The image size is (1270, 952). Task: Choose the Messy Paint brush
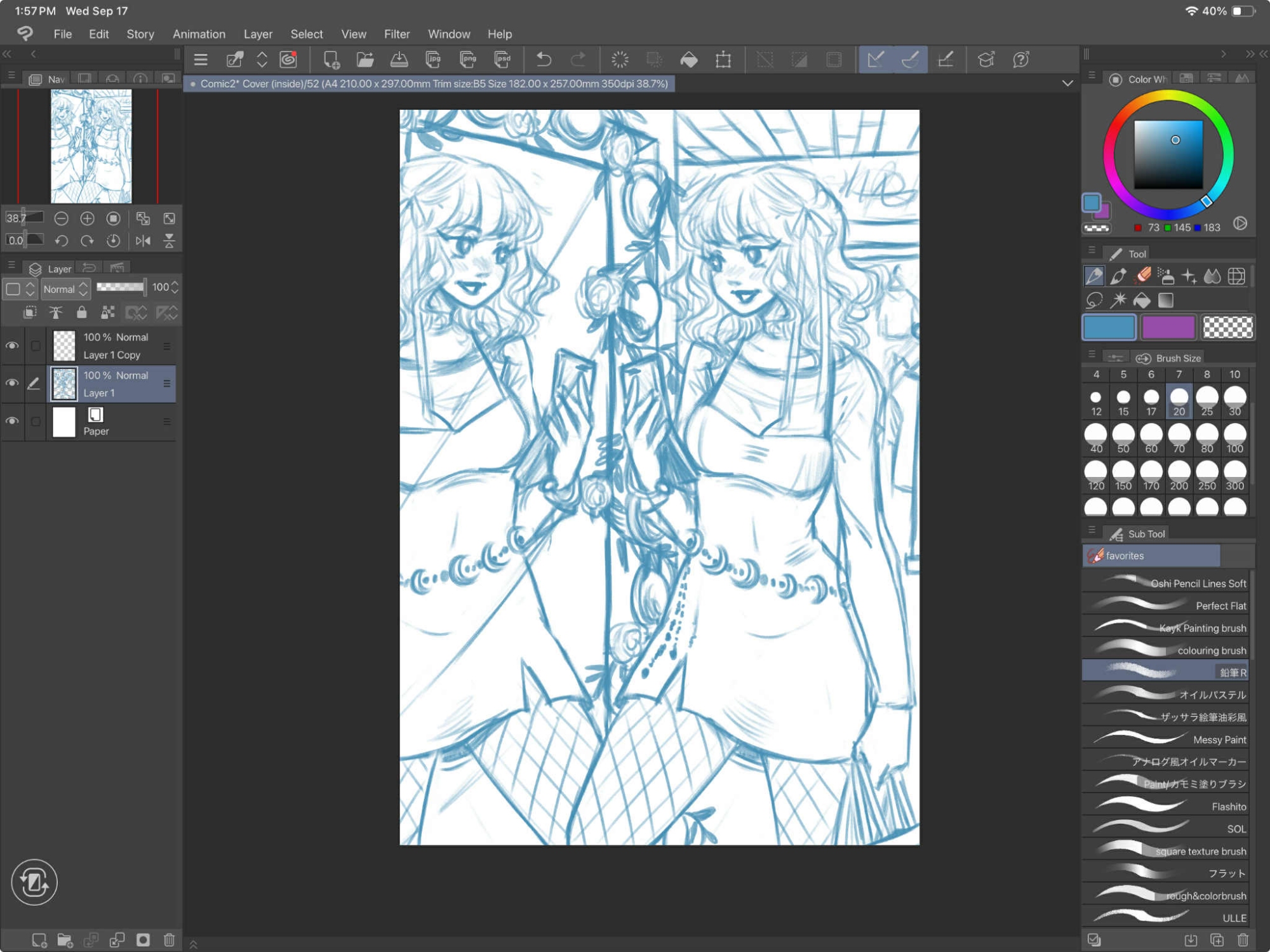[1166, 739]
